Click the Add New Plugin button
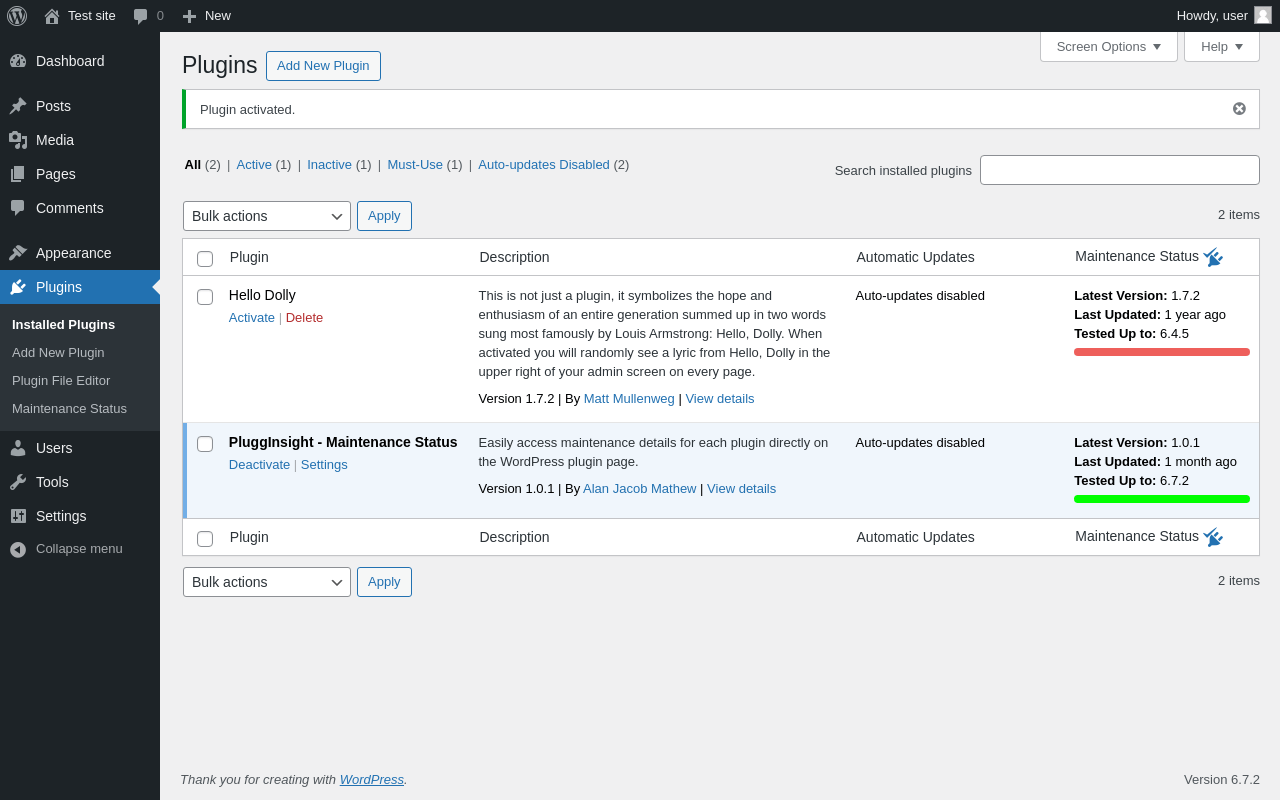 point(323,66)
